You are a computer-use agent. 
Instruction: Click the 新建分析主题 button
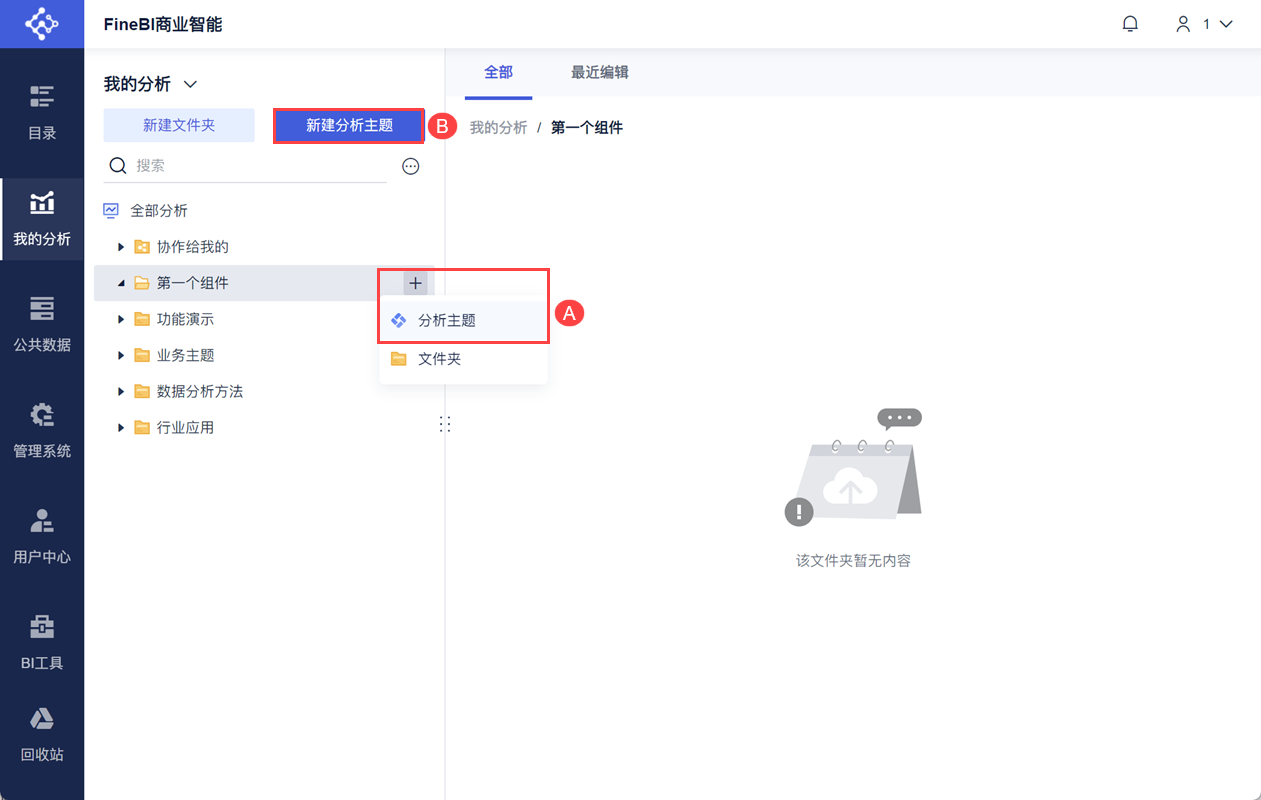click(349, 125)
